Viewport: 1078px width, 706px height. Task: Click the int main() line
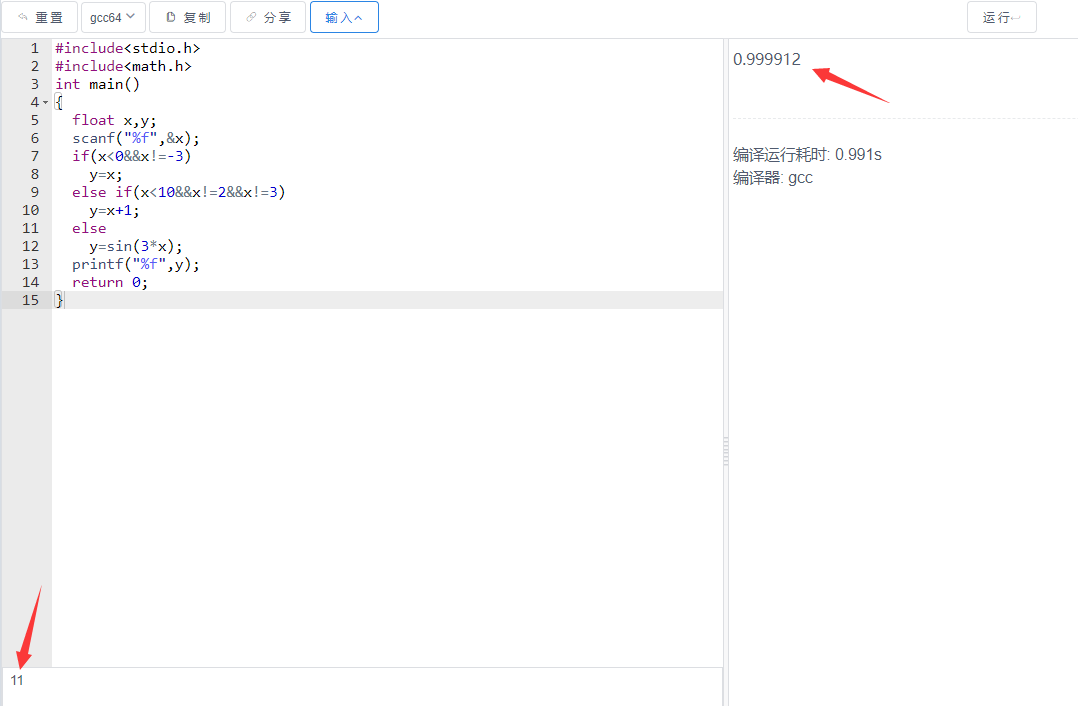97,84
